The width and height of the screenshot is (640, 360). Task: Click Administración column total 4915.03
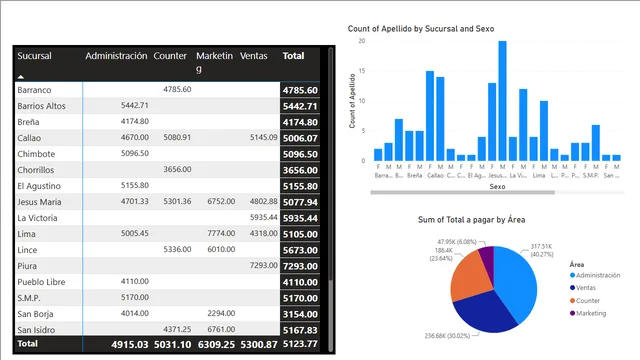tap(130, 344)
